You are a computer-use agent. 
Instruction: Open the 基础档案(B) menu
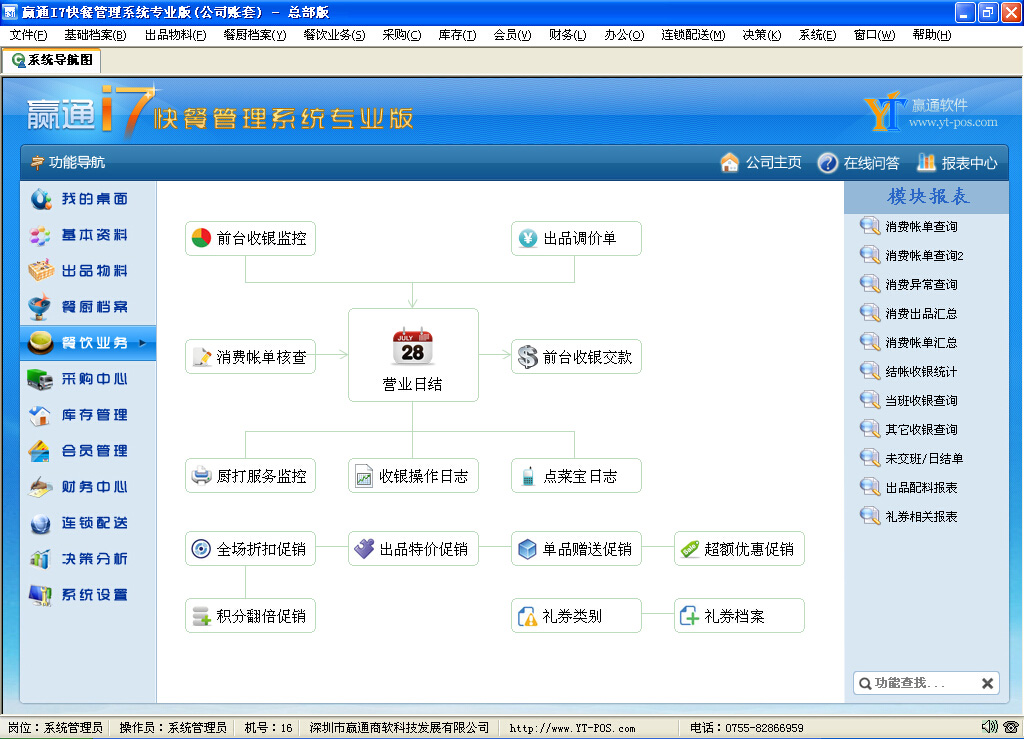coord(95,35)
